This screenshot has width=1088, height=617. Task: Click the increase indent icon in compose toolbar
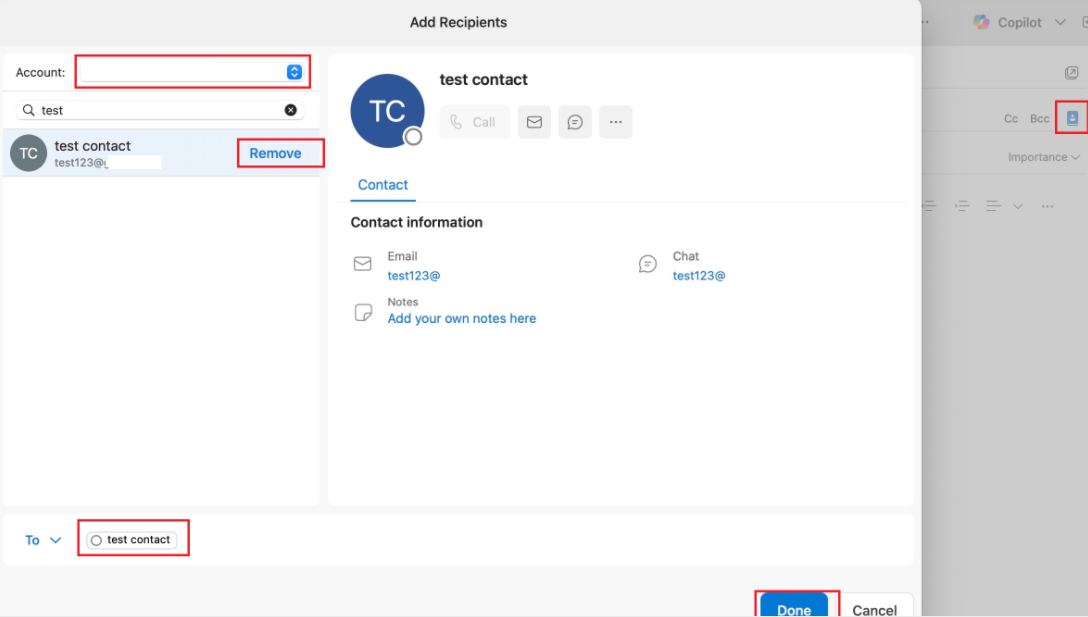[x=962, y=206]
